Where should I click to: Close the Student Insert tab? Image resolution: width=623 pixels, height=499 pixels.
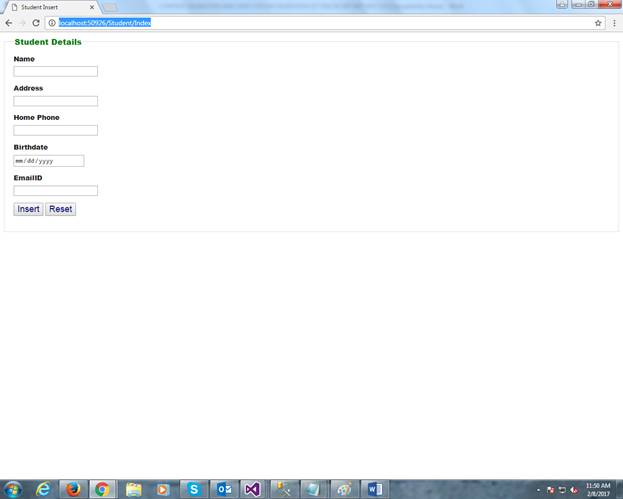(x=92, y=7)
